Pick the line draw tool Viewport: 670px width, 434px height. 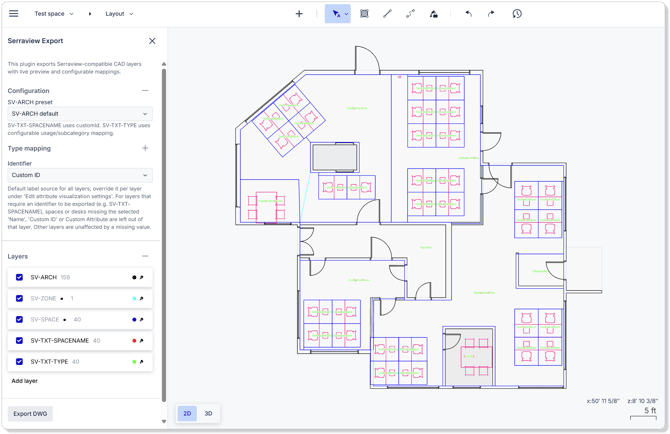tap(387, 14)
